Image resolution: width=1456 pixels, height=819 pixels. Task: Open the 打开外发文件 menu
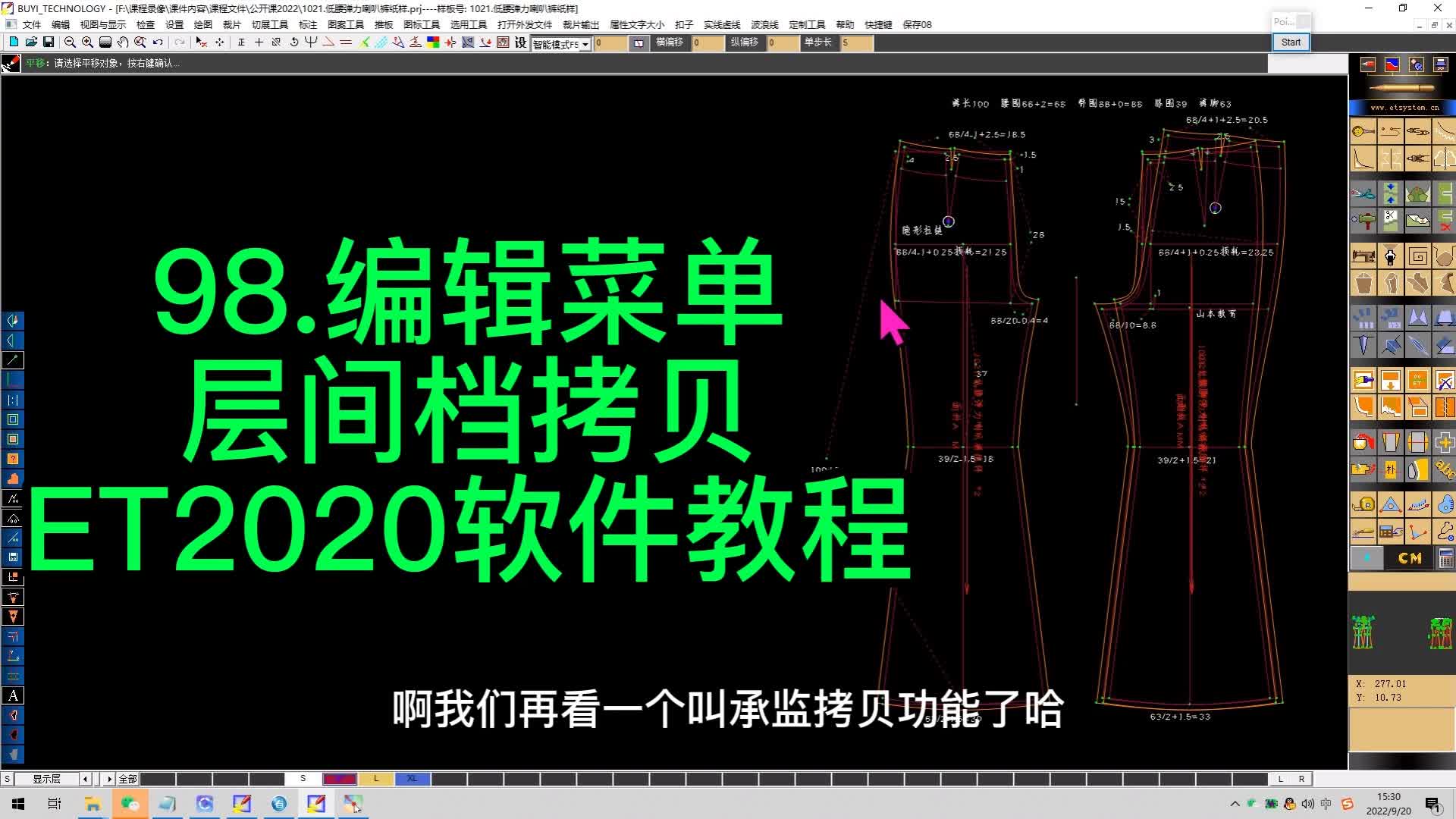pos(525,24)
